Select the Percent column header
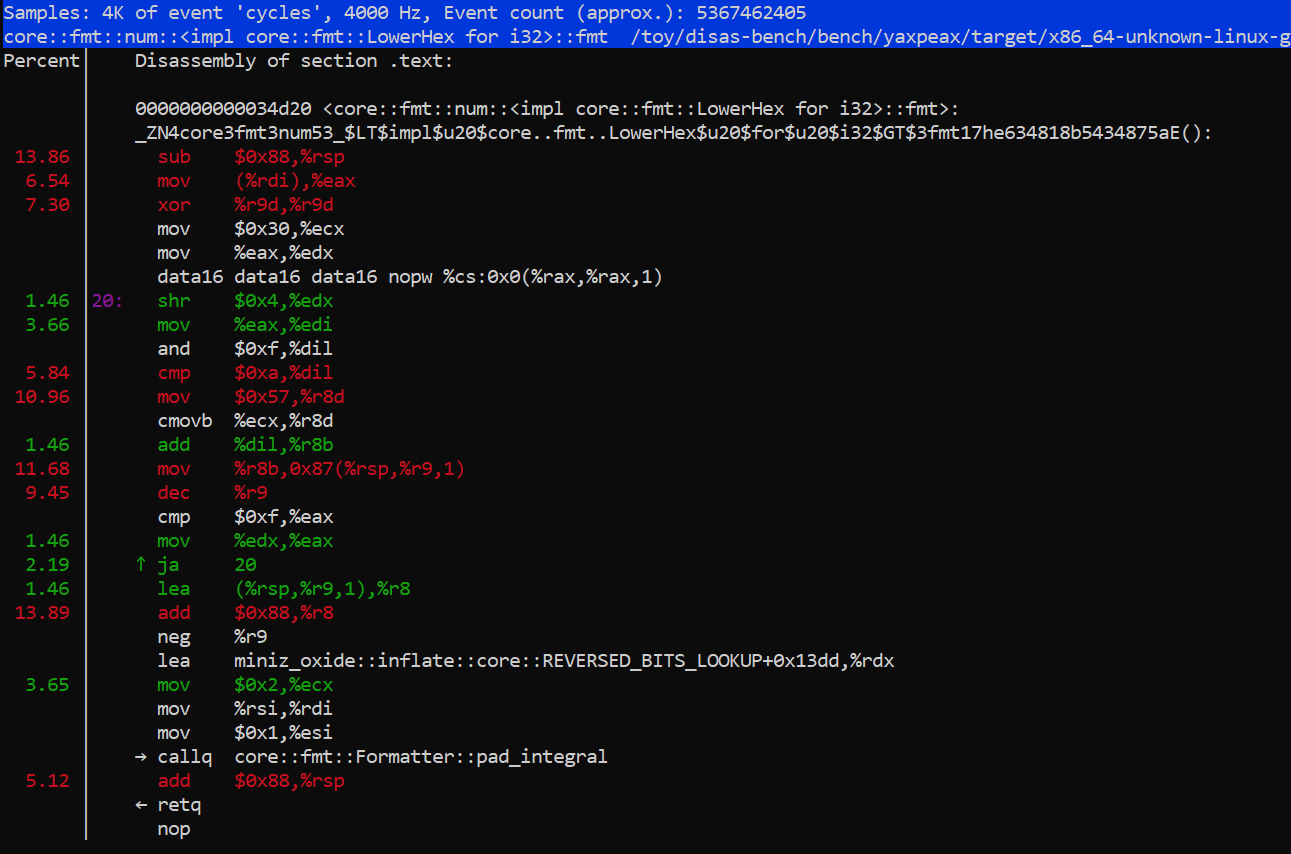This screenshot has width=1291, height=854. [x=41, y=61]
